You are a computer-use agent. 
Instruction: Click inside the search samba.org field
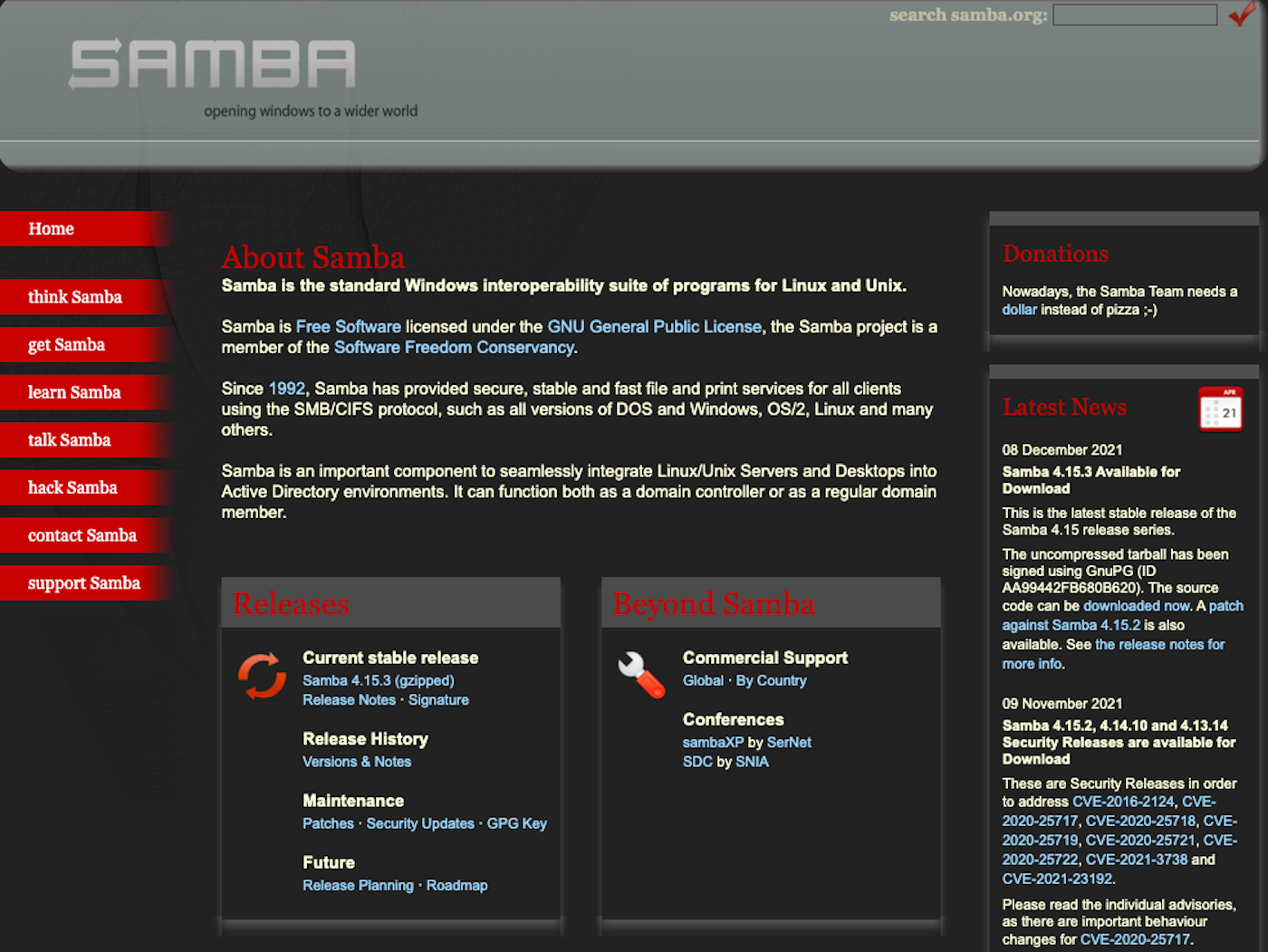(x=1134, y=14)
